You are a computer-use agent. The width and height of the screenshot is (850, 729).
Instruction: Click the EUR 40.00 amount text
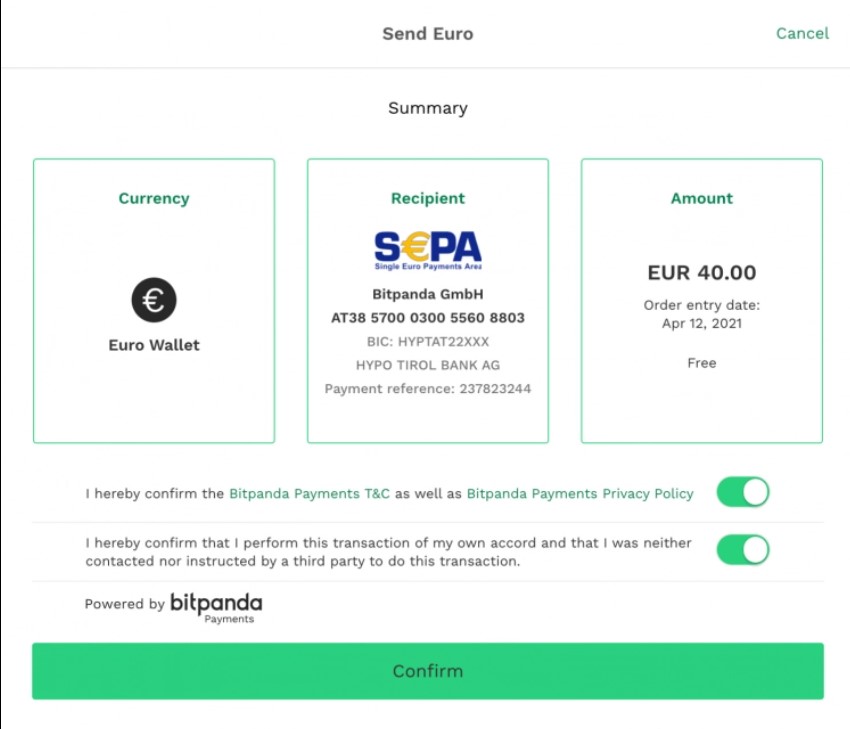[701, 272]
